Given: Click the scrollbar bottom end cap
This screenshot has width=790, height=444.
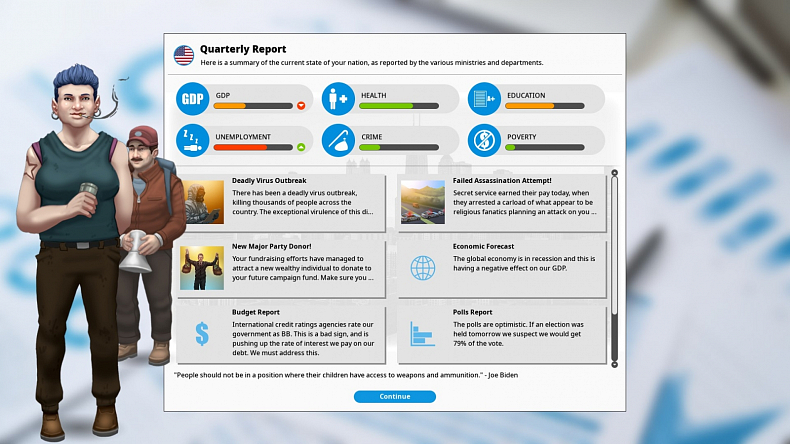Looking at the screenshot, I should point(614,364).
